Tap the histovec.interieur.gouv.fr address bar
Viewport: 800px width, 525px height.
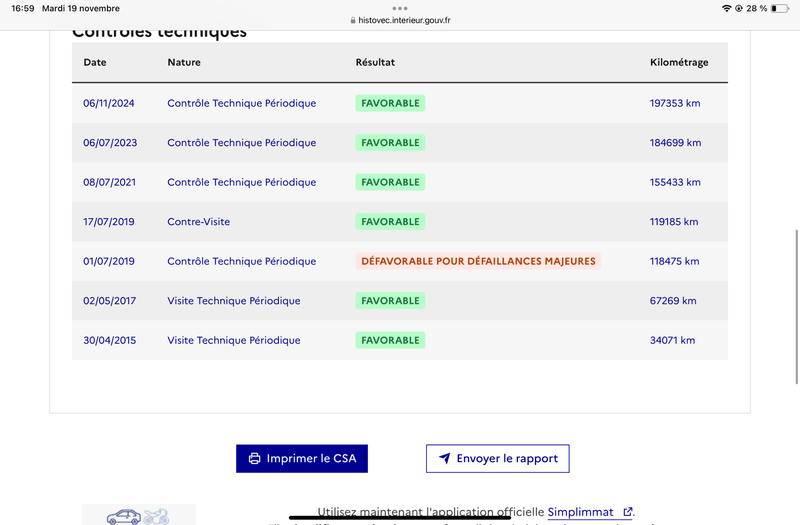[400, 20]
